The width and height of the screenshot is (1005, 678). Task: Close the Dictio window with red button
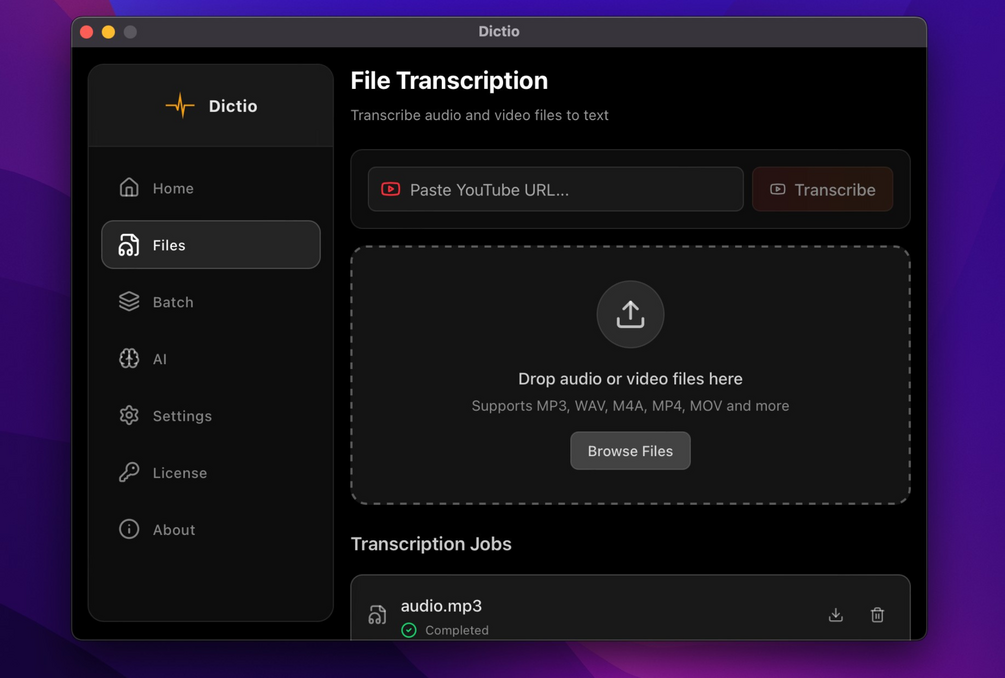87,32
